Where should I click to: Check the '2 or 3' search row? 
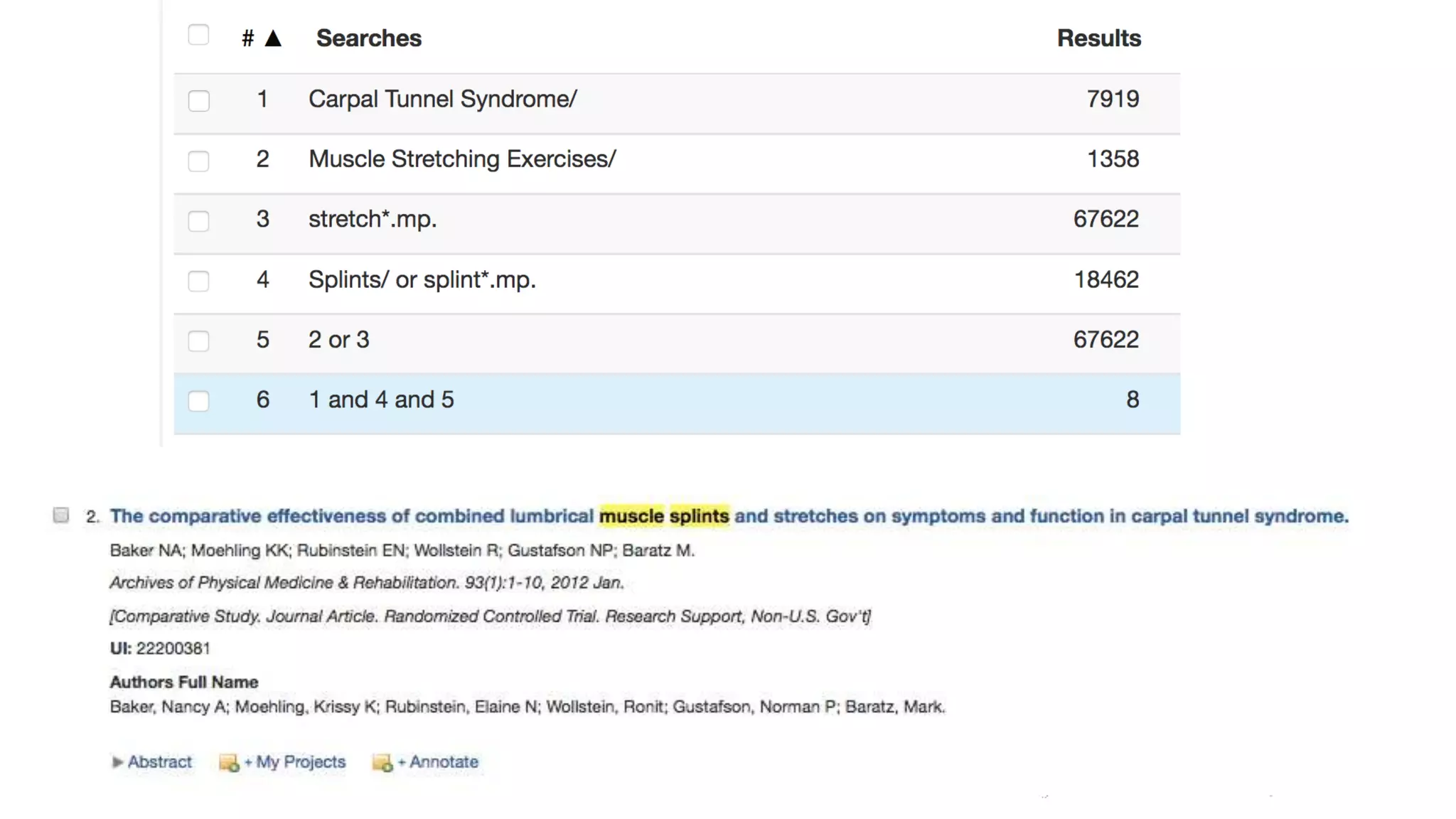pyautogui.click(x=198, y=341)
